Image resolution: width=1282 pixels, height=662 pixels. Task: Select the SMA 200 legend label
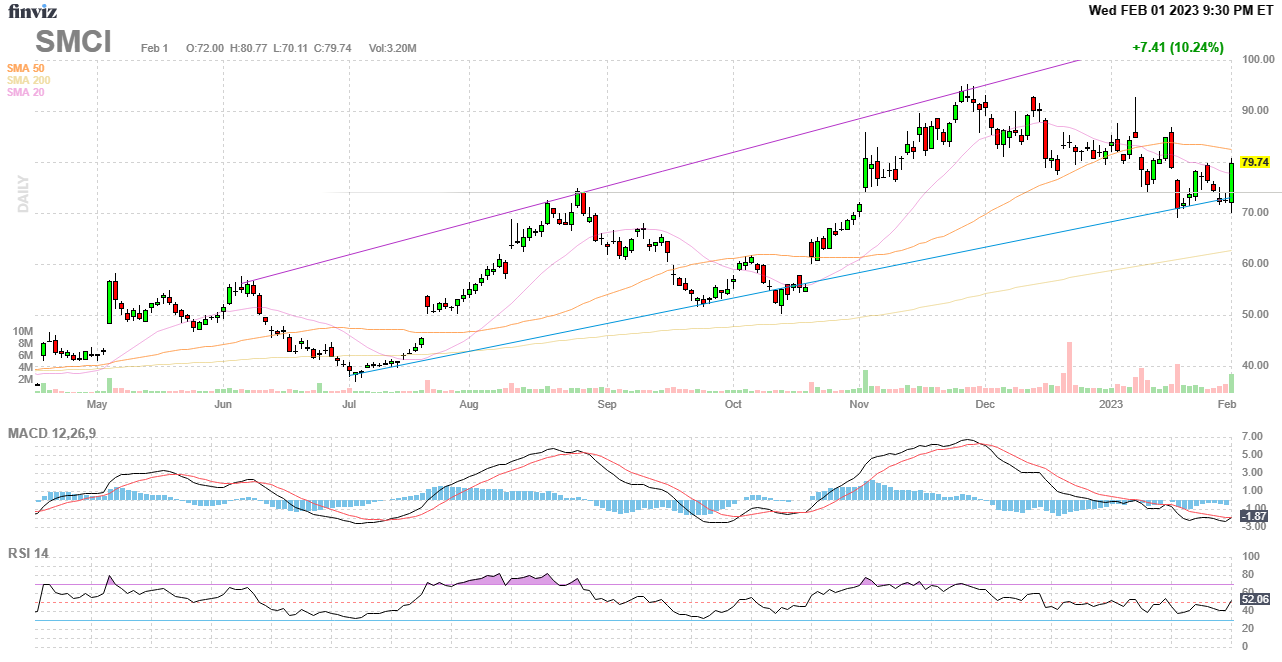click(28, 80)
